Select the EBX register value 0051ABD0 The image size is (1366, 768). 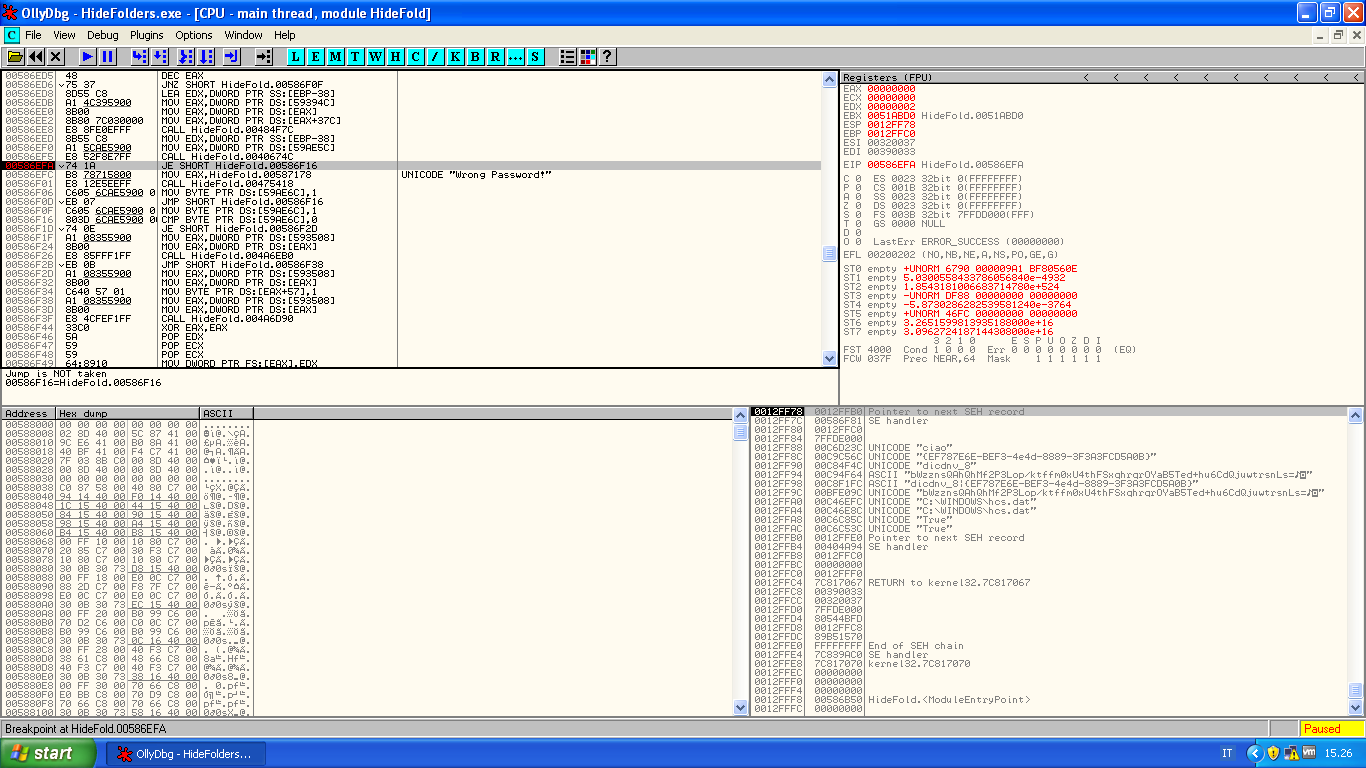[890, 115]
